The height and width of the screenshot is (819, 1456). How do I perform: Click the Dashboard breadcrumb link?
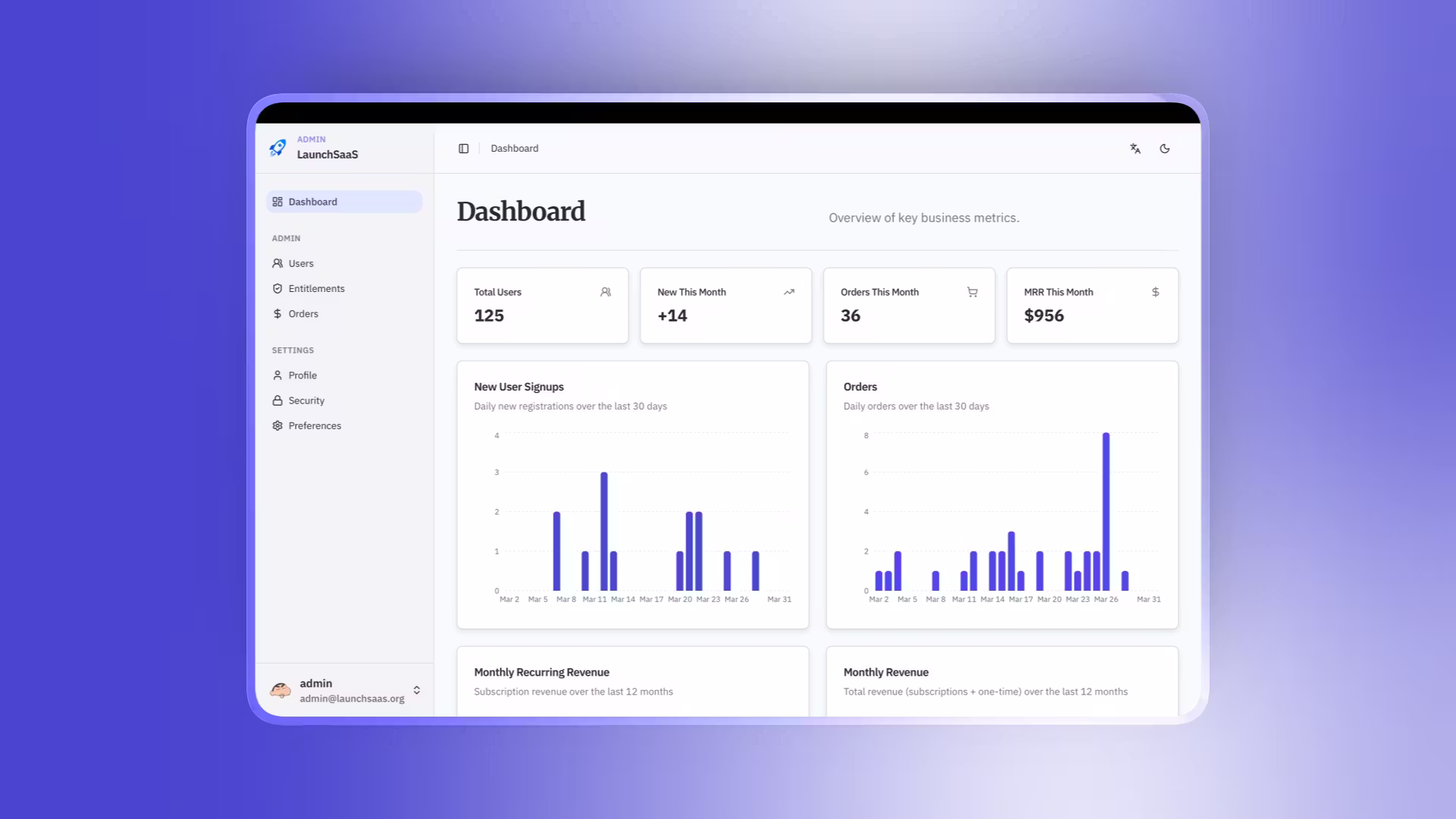514,148
